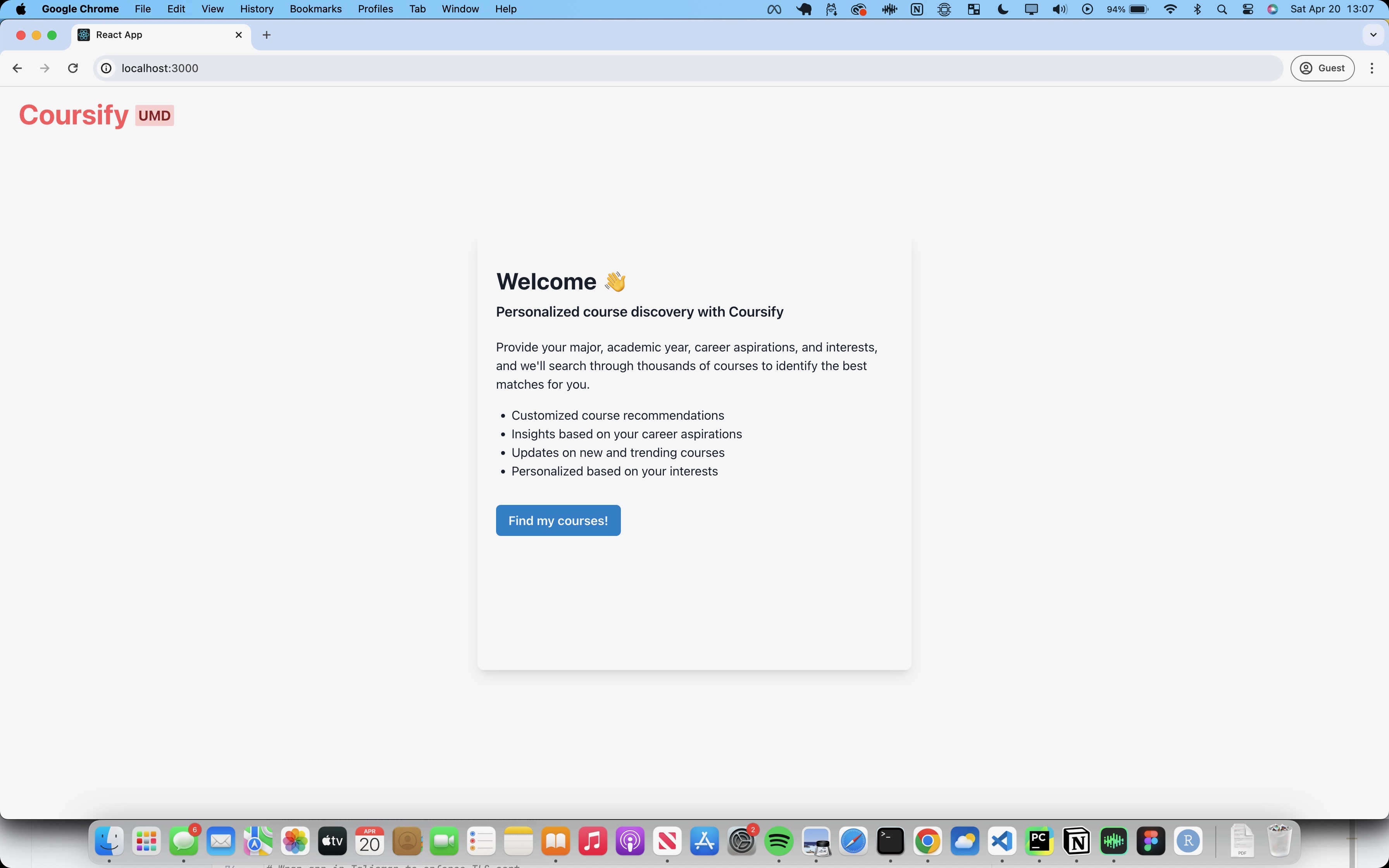This screenshot has width=1389, height=868.
Task: Click the Find my courses! button
Action: click(558, 520)
